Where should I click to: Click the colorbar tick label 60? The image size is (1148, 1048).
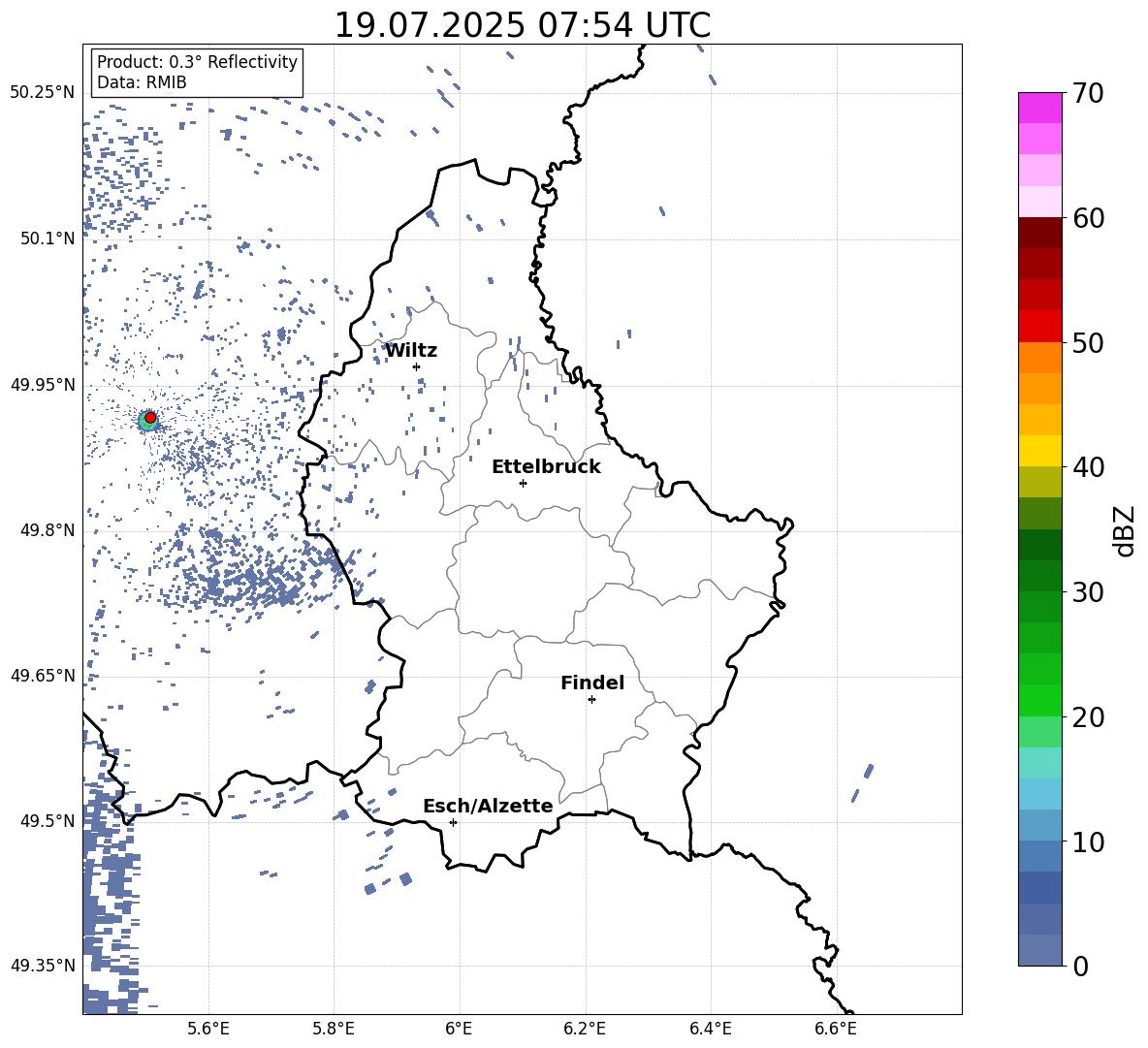click(x=1088, y=218)
